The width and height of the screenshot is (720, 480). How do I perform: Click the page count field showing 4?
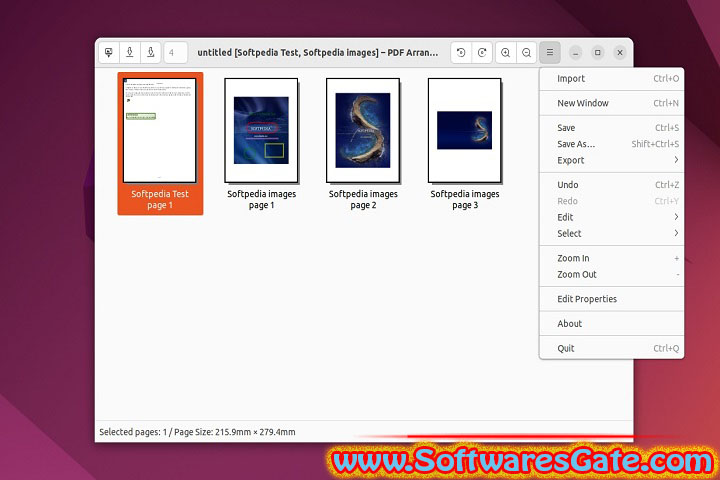pos(175,52)
